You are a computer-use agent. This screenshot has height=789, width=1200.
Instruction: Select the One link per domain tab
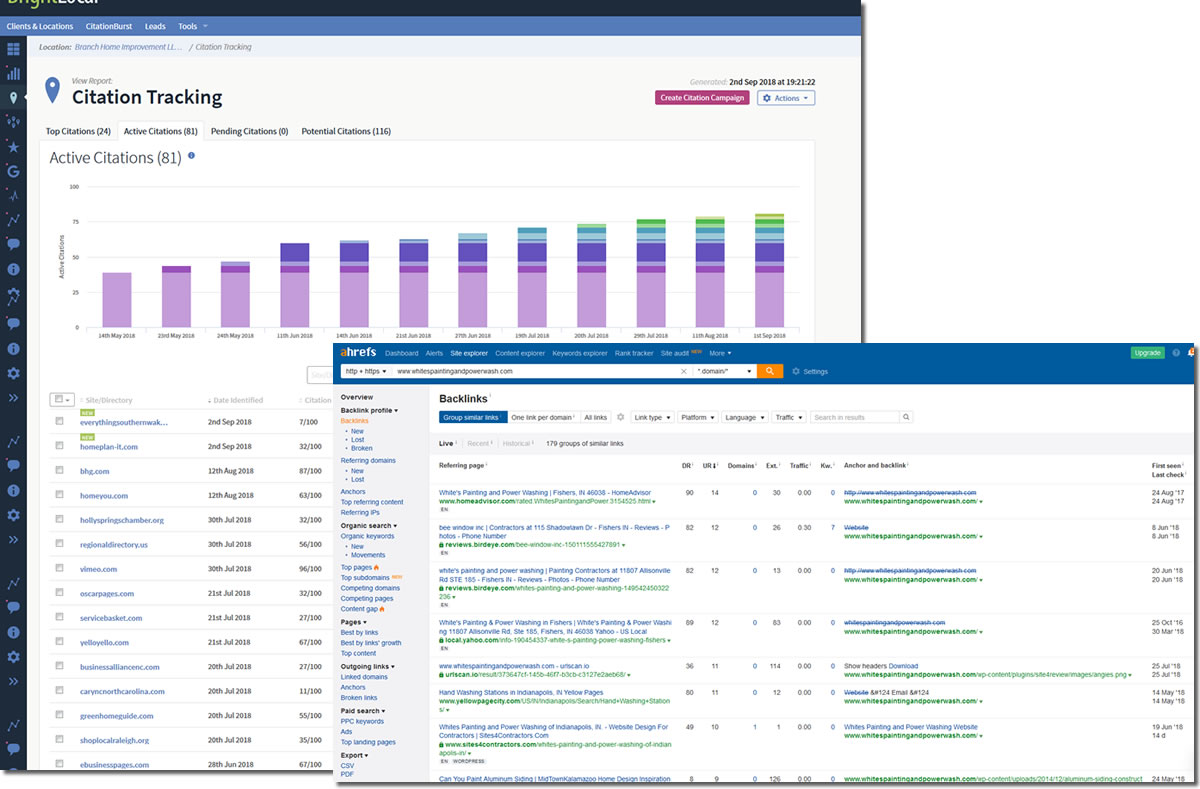tap(542, 417)
